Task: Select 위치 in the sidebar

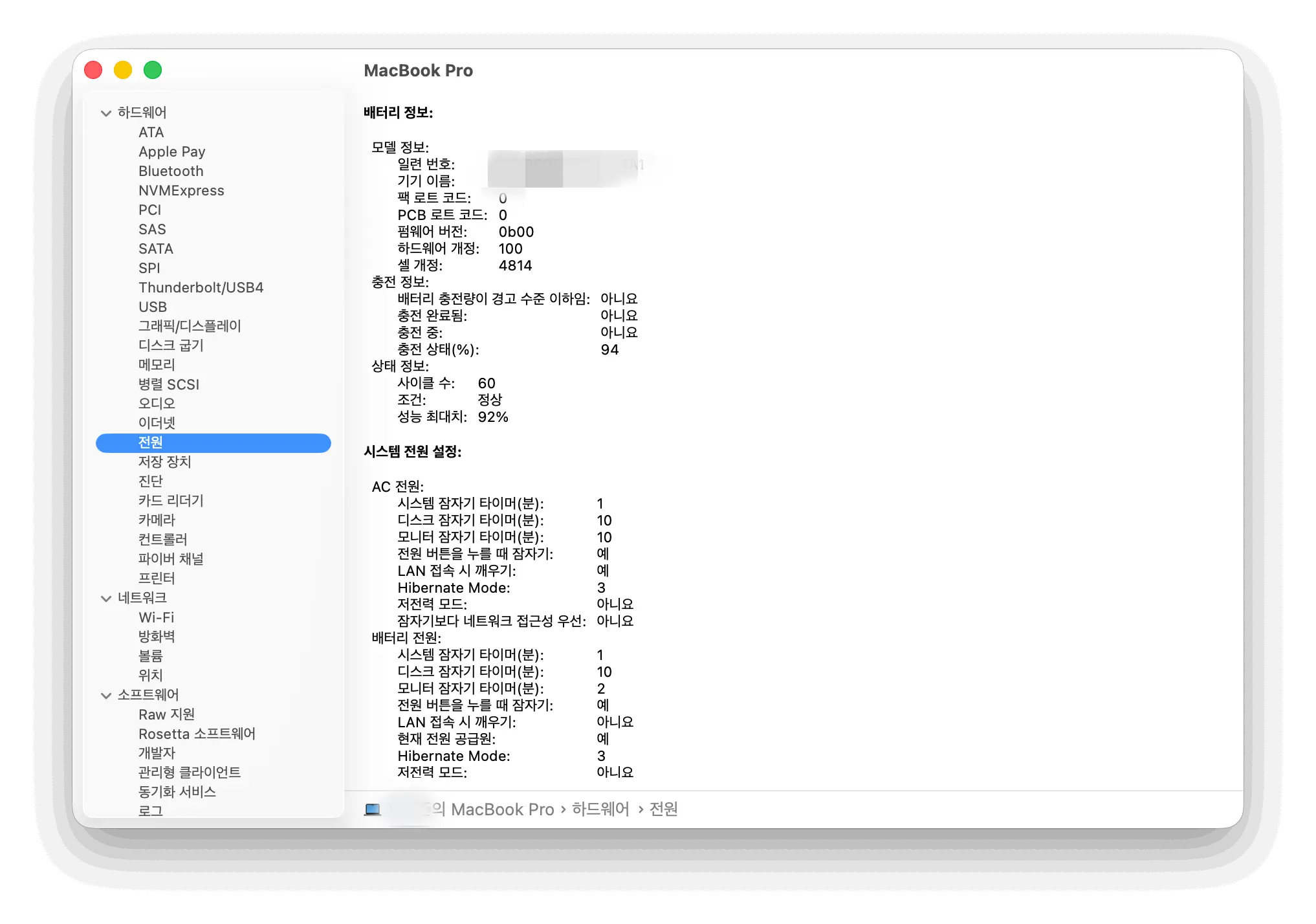Action: [x=151, y=676]
